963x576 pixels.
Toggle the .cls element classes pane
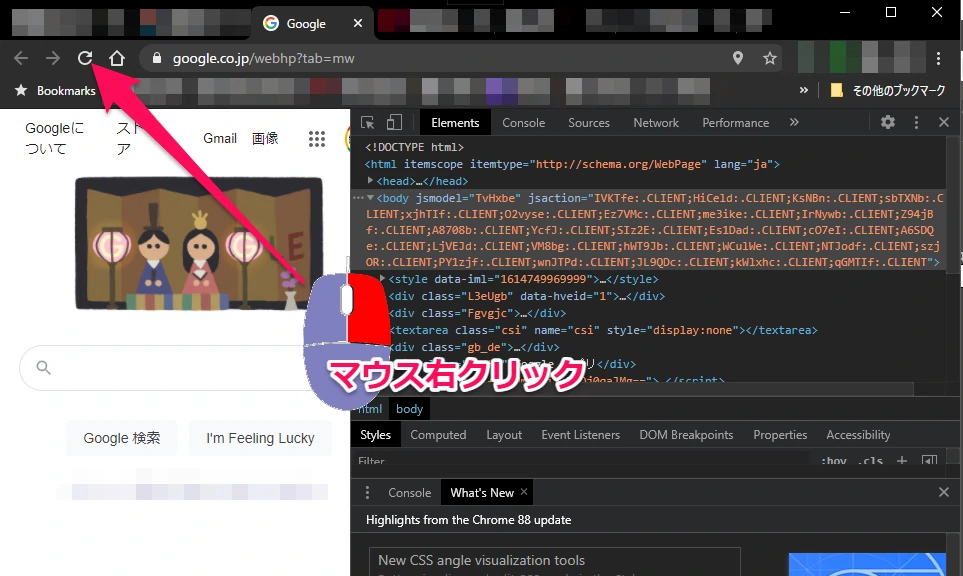coord(870,461)
